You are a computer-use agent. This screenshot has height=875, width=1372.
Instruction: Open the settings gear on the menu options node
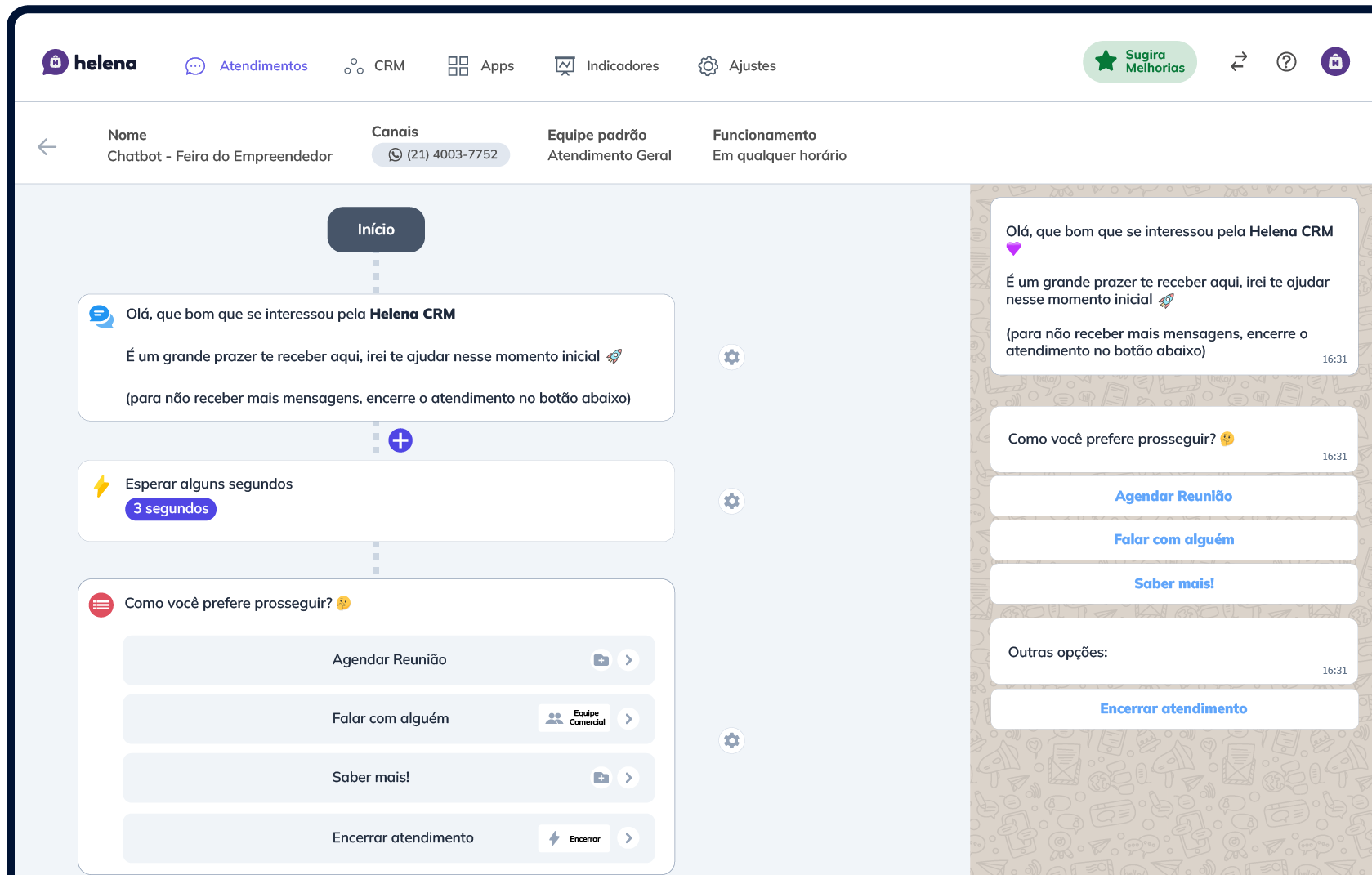point(731,740)
